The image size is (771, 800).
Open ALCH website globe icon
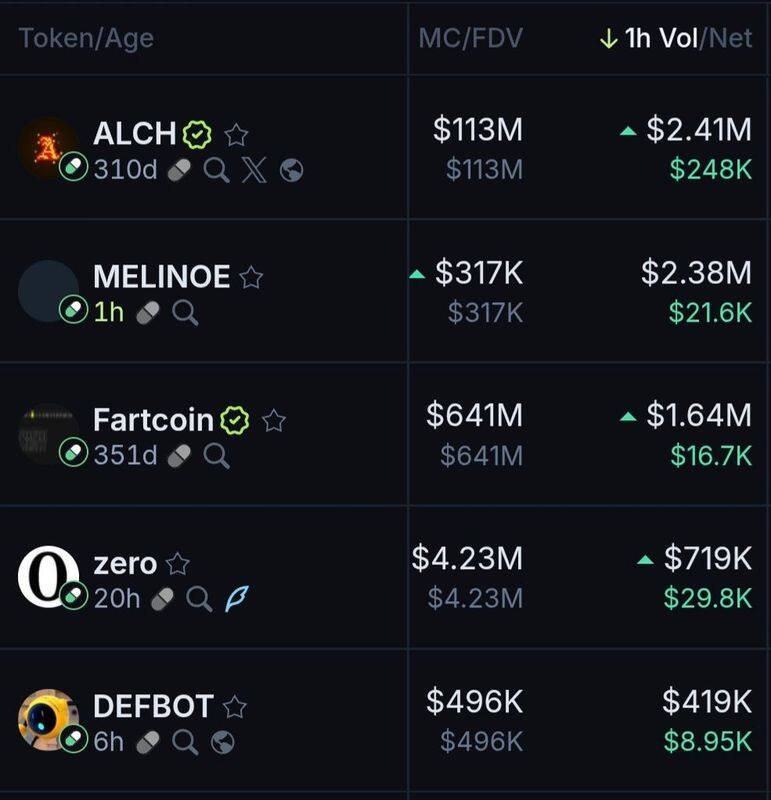click(292, 170)
